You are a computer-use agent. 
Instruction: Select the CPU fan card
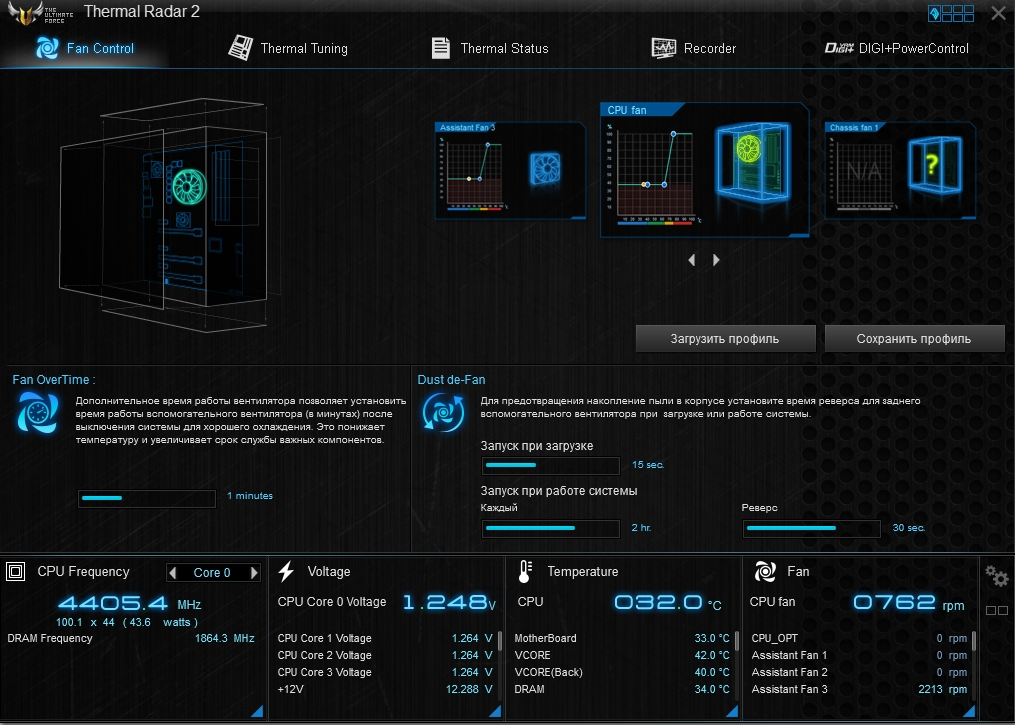[x=704, y=170]
